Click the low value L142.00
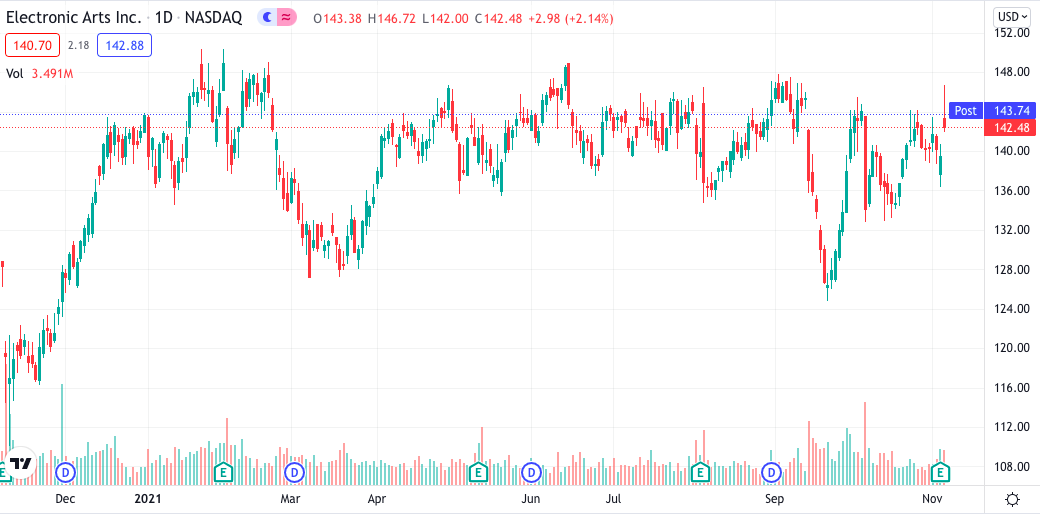The height and width of the screenshot is (515, 1040). (445, 19)
